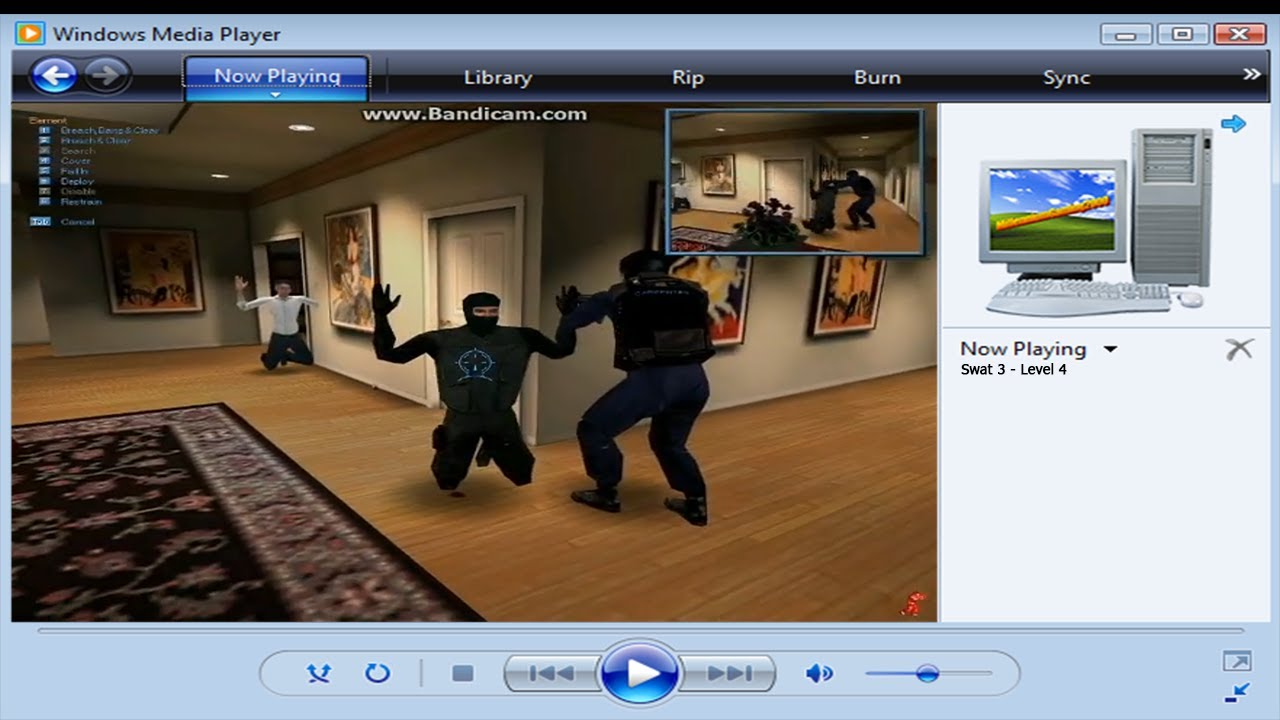Screen dimensions: 1280x720
Task: Toggle shuffle mode
Action: [318, 673]
